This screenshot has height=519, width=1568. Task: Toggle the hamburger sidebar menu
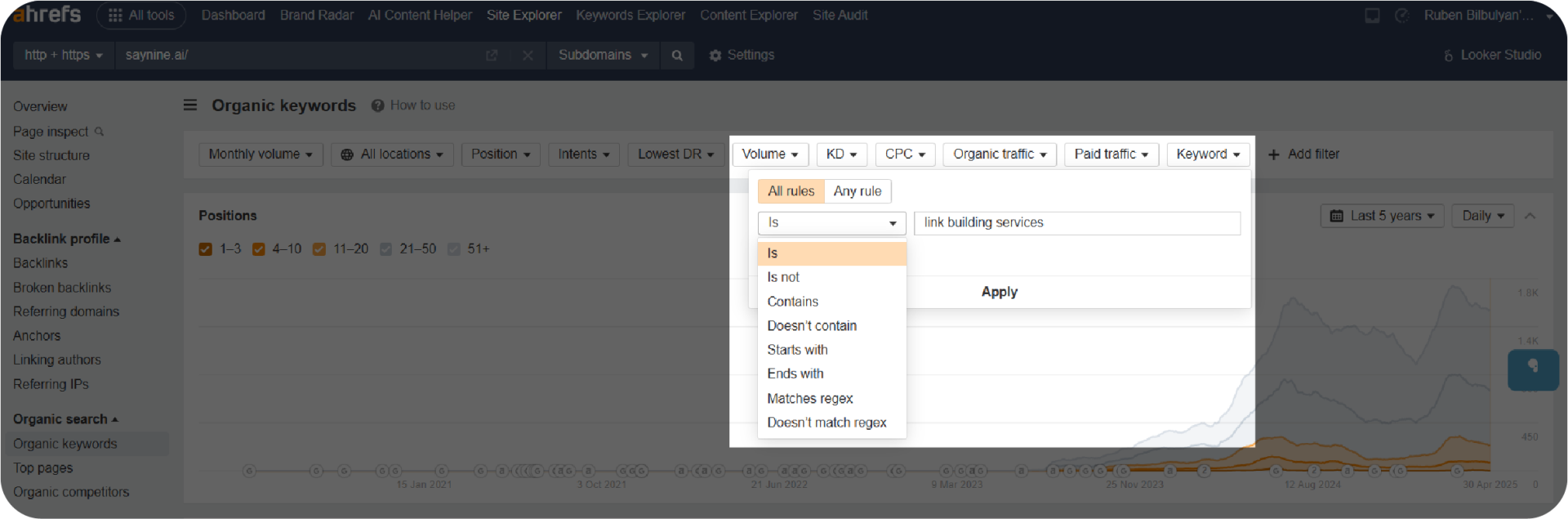pyautogui.click(x=190, y=105)
